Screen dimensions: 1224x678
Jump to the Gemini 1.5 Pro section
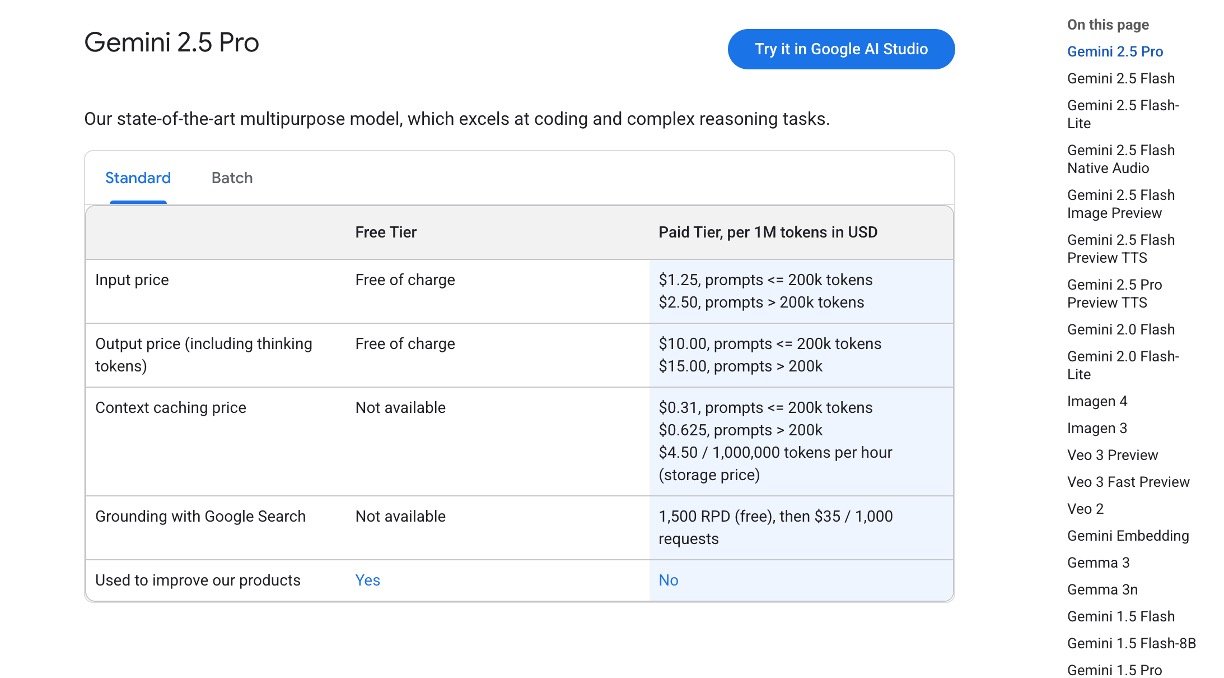pos(1115,670)
